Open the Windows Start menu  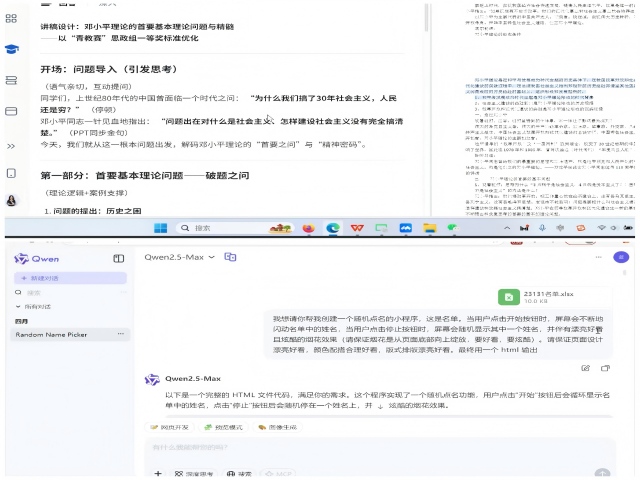pyautogui.click(x=160, y=228)
